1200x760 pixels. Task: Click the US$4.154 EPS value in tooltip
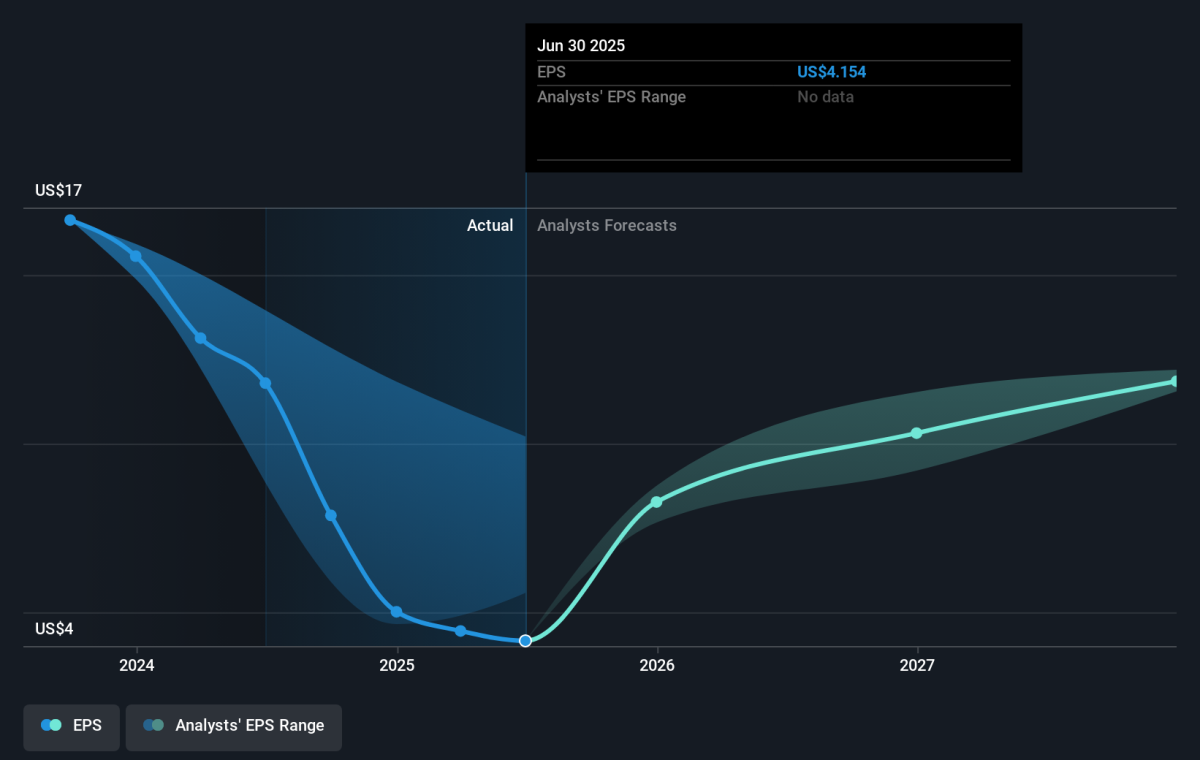tap(831, 72)
